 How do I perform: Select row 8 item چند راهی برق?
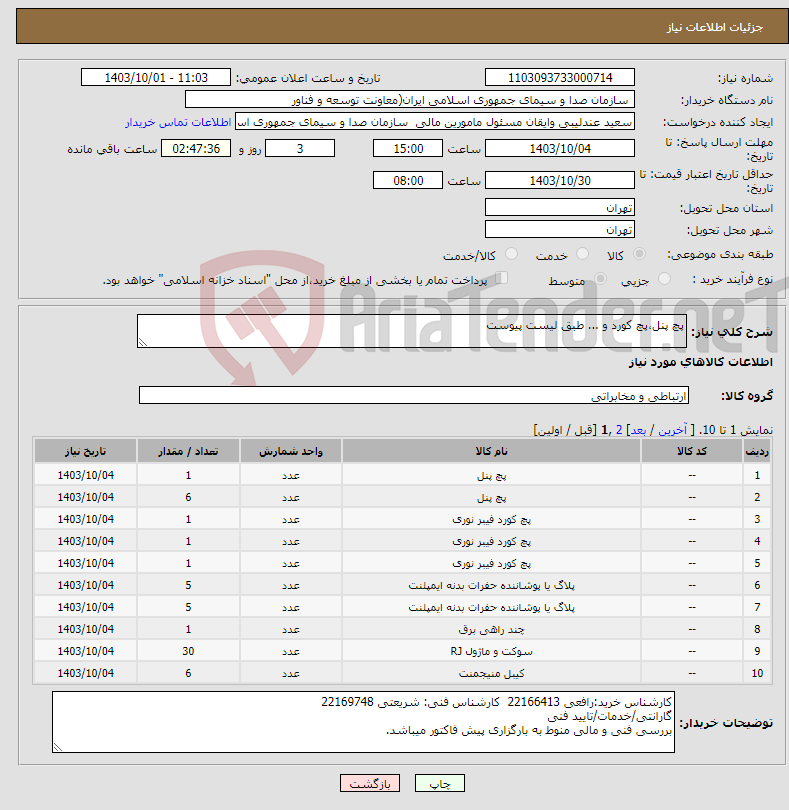point(491,629)
